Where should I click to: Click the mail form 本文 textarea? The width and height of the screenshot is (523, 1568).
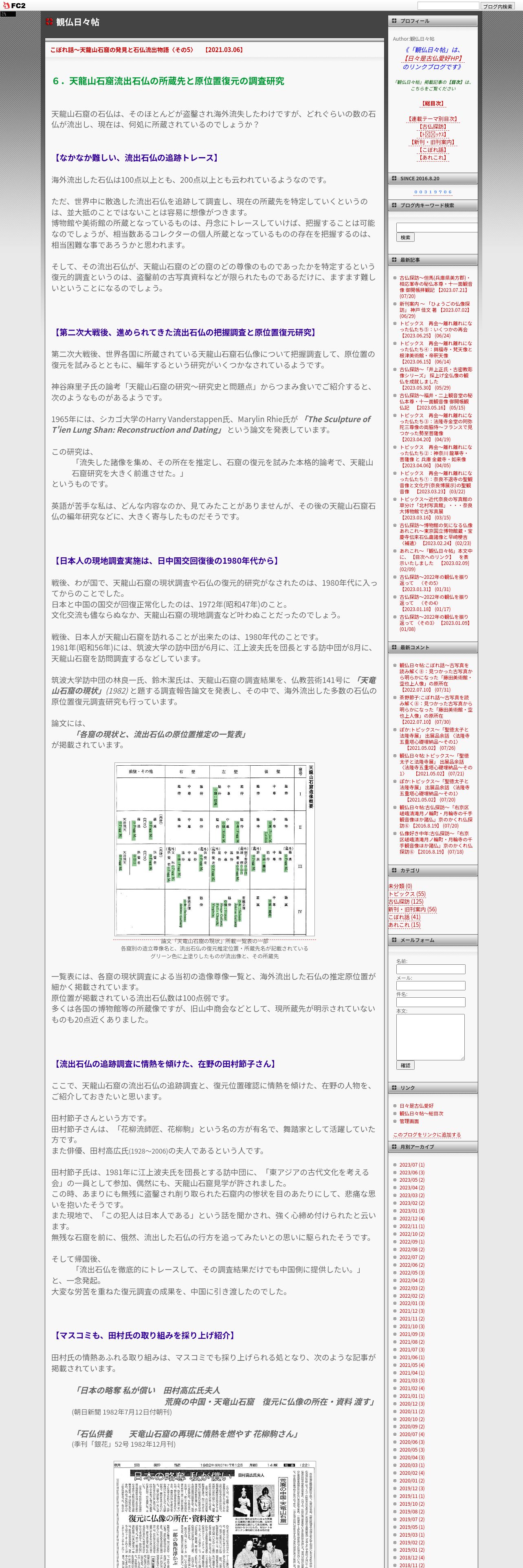coord(431,1037)
